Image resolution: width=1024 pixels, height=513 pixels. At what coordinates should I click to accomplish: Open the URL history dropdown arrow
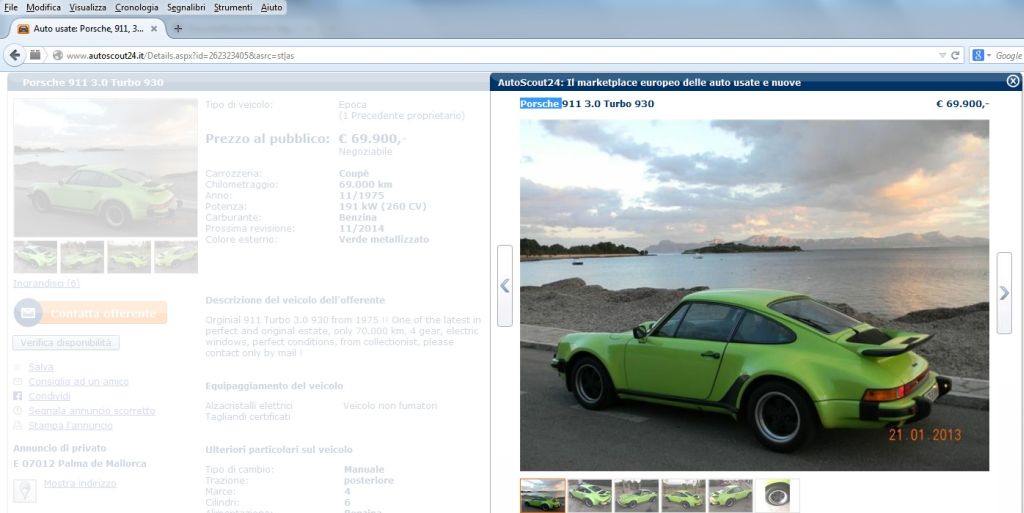pyautogui.click(x=942, y=55)
